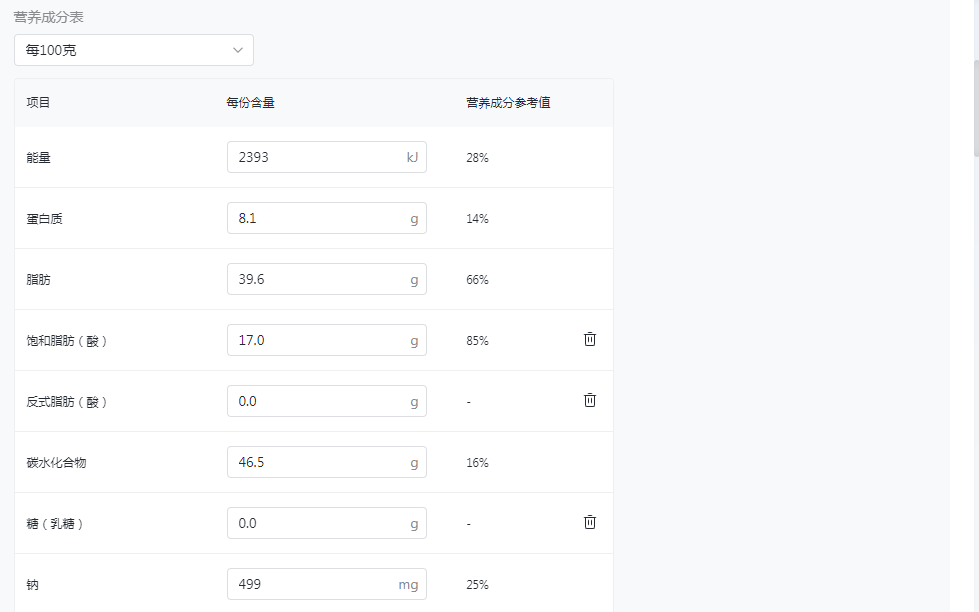
Task: Remove the 反式脂肪(酸) row via trash icon
Action: [x=590, y=400]
